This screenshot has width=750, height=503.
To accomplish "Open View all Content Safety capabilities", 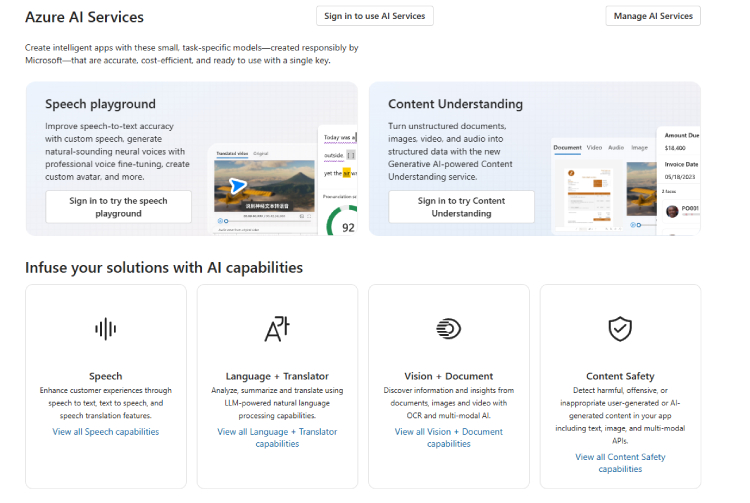I will [620, 463].
